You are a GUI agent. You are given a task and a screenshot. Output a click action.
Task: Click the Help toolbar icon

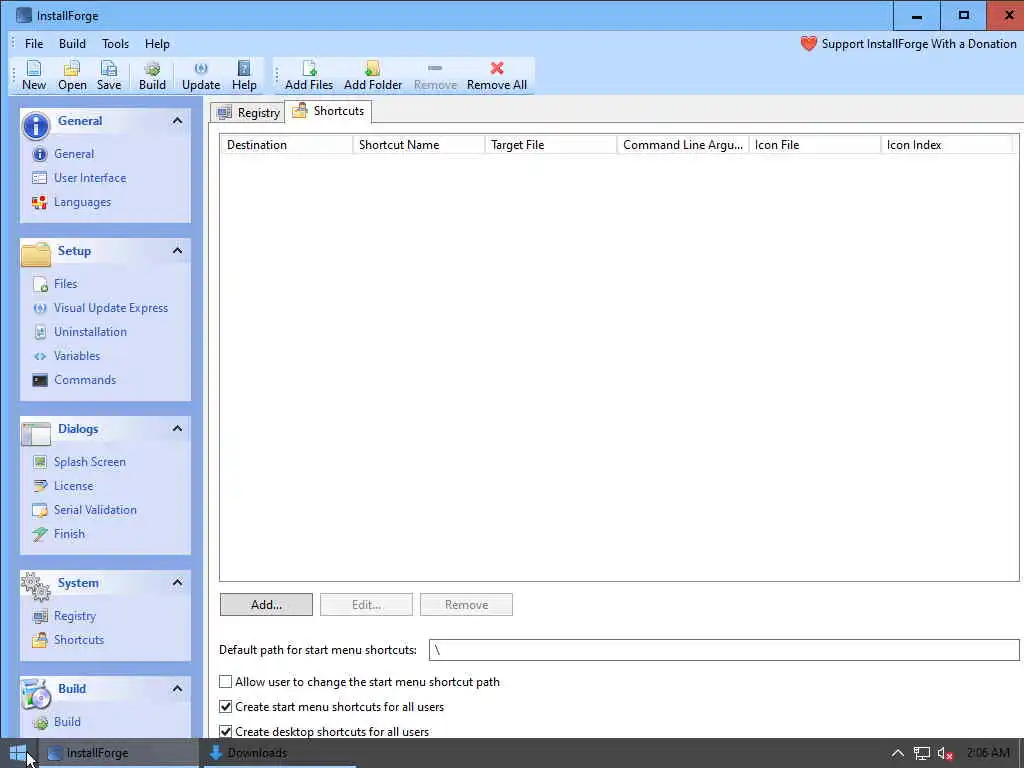click(244, 75)
